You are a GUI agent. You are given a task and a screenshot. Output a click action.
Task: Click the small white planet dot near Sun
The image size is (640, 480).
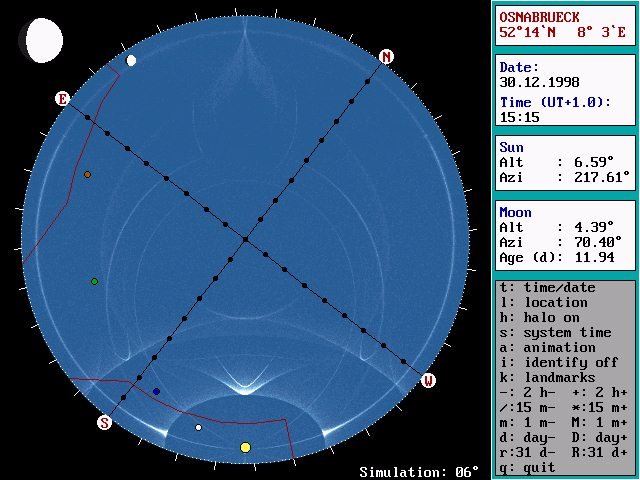[x=198, y=427]
